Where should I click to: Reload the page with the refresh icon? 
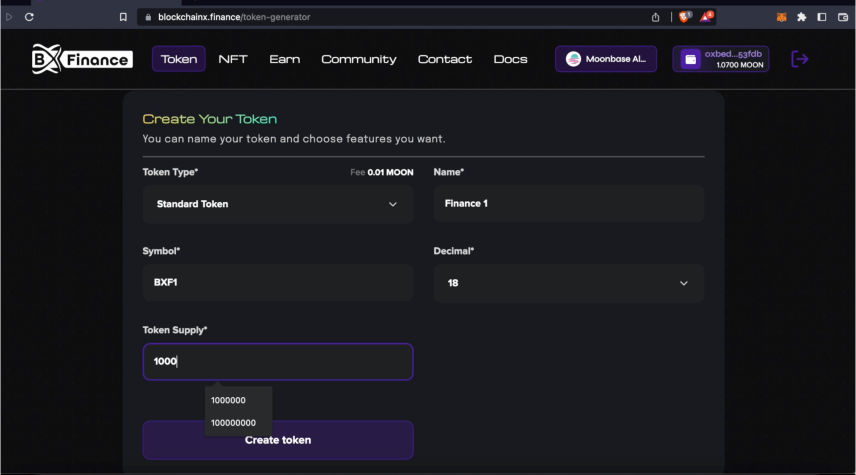tap(30, 17)
